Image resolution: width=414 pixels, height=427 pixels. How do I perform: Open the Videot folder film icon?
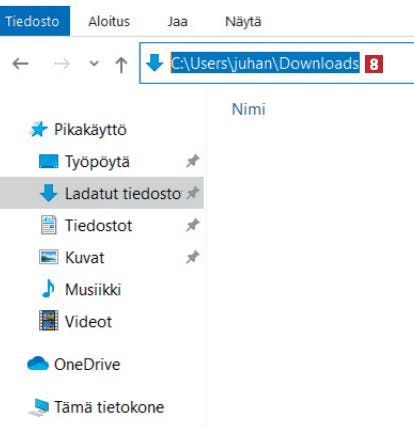click(x=49, y=320)
